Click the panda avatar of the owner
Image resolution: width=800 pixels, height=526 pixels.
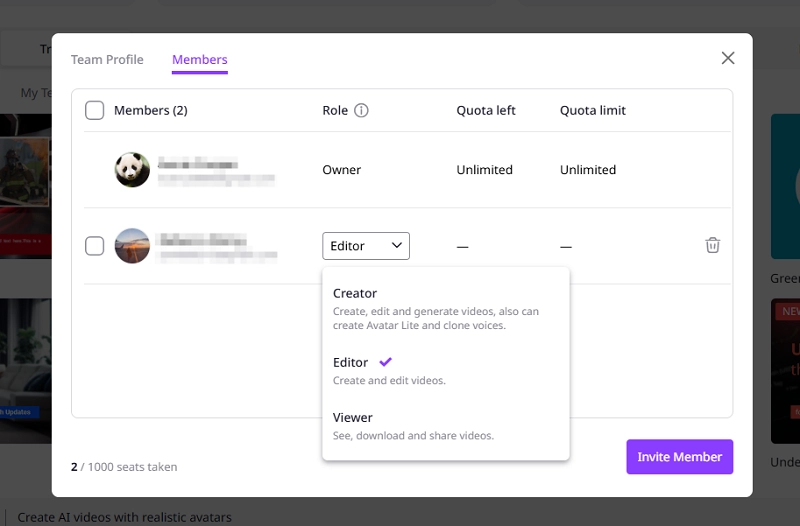click(x=132, y=170)
